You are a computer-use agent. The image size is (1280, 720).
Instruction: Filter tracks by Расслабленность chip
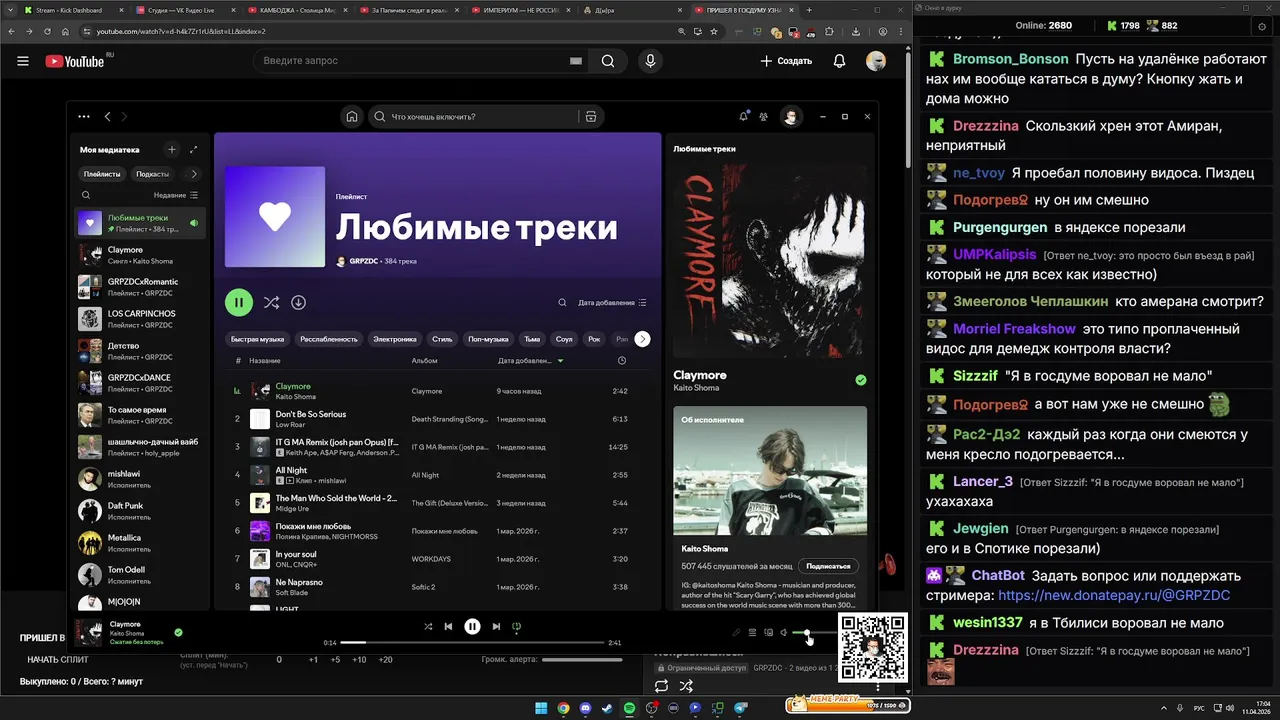coord(328,339)
